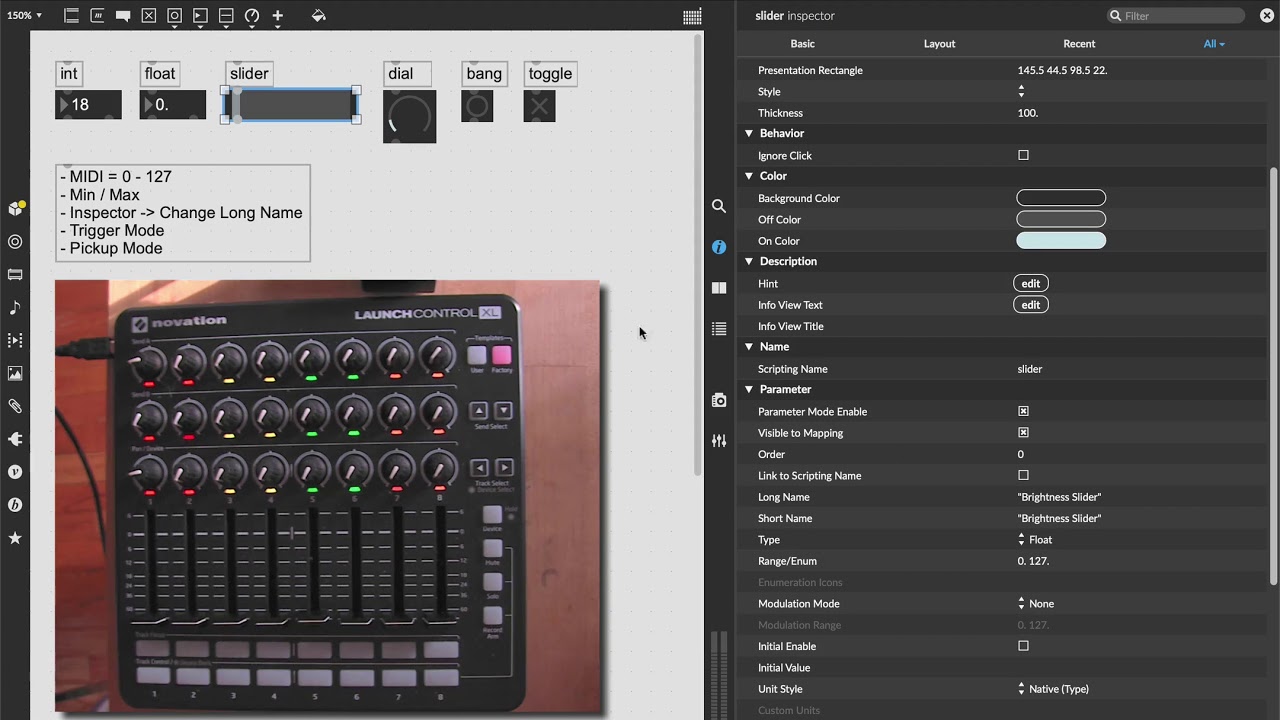This screenshot has height=720, width=1280.
Task: Click the paint bucket format icon
Action: [x=319, y=16]
